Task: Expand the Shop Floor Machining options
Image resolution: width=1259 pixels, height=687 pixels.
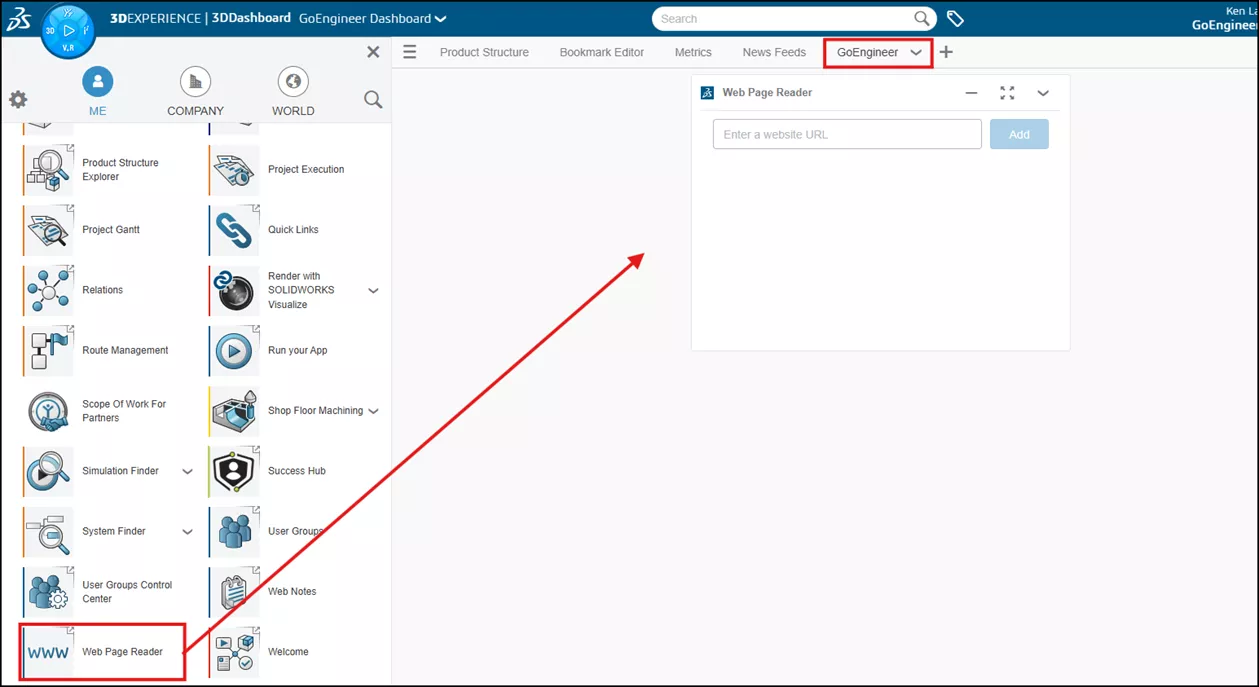Action: (372, 410)
